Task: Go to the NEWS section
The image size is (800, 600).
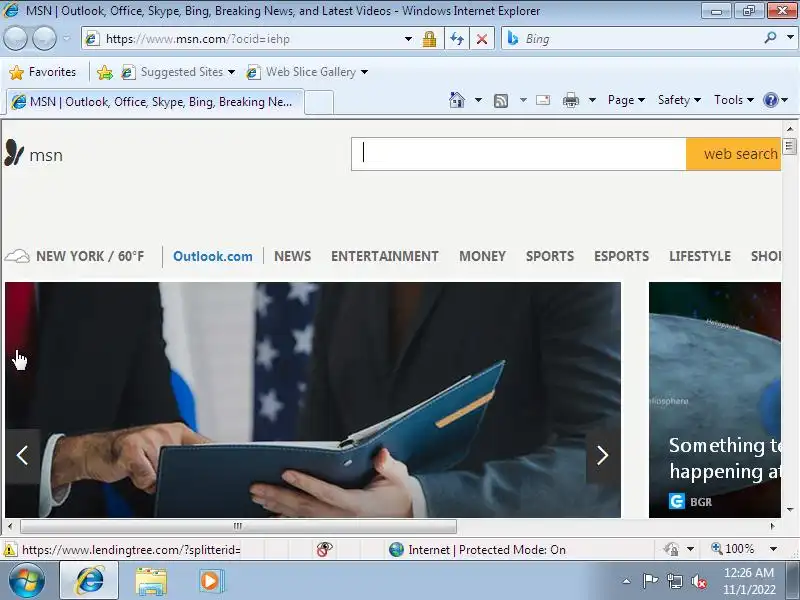Action: point(292,256)
